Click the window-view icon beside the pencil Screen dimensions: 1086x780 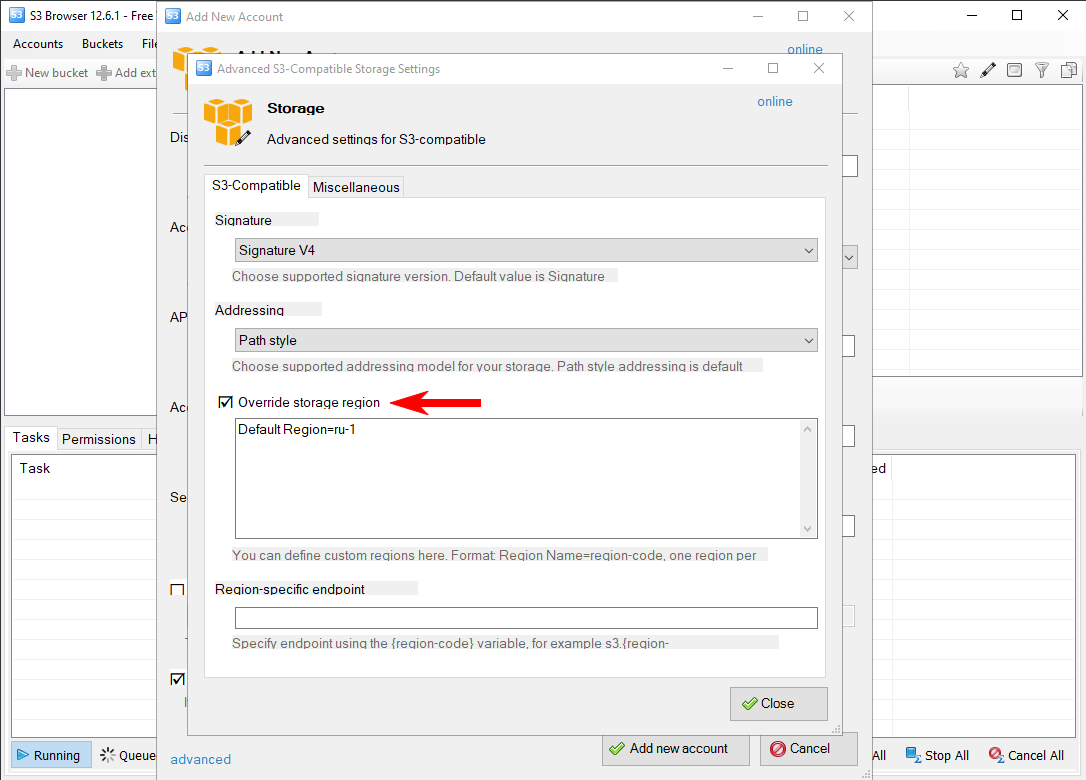pyautogui.click(x=1015, y=70)
